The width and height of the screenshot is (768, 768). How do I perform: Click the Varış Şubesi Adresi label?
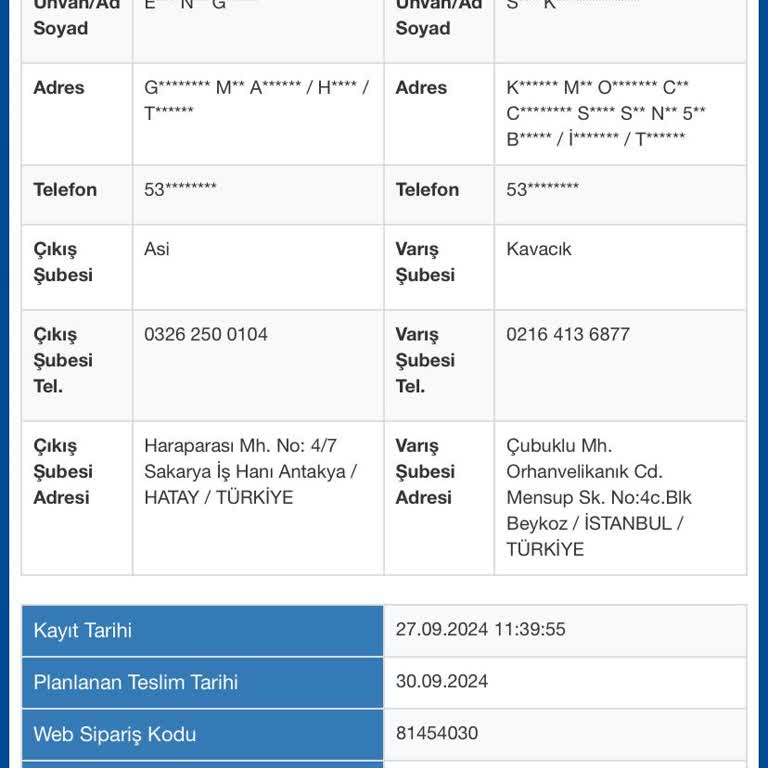pyautogui.click(x=425, y=471)
